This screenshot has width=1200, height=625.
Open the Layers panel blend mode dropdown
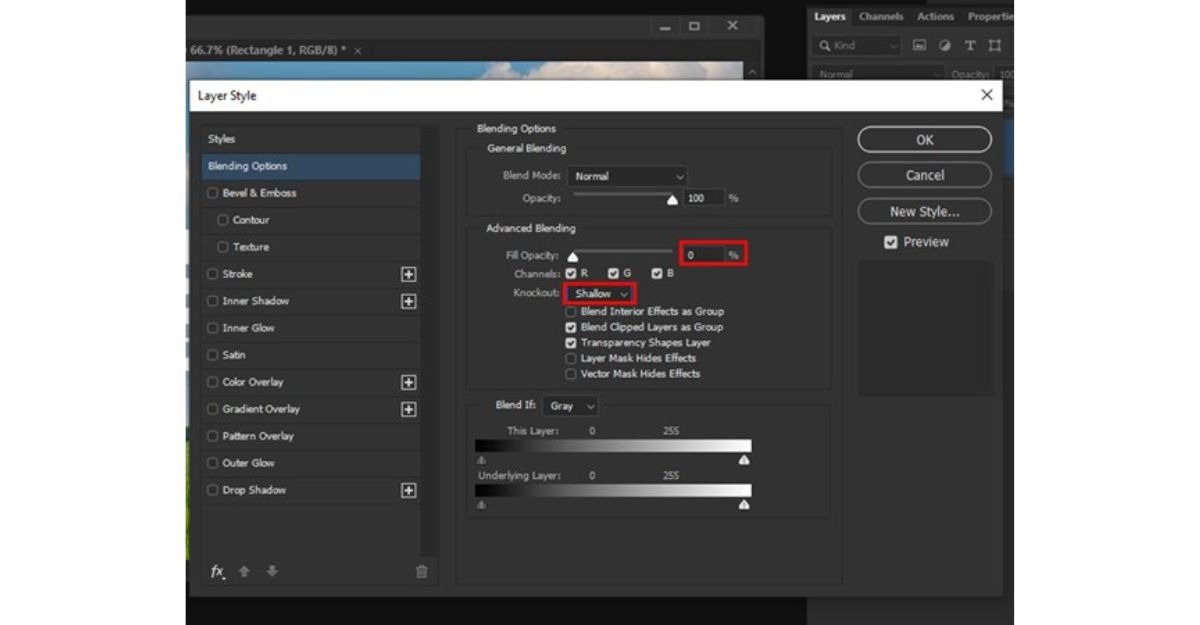tap(878, 74)
